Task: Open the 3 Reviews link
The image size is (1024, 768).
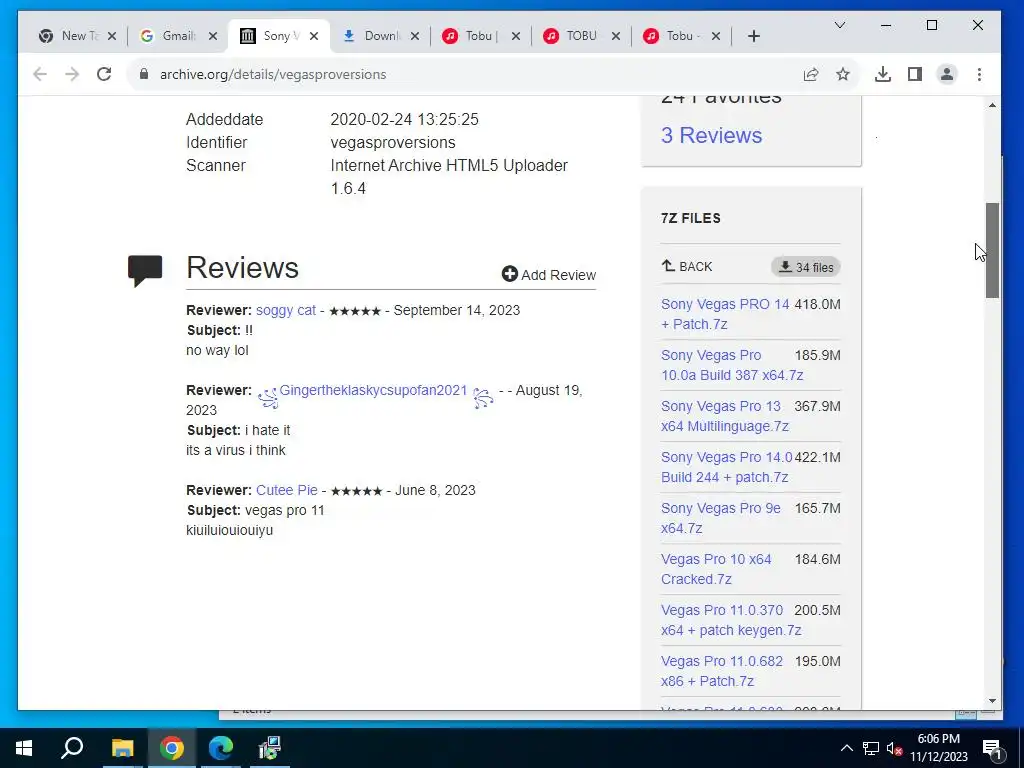Action: [x=711, y=135]
